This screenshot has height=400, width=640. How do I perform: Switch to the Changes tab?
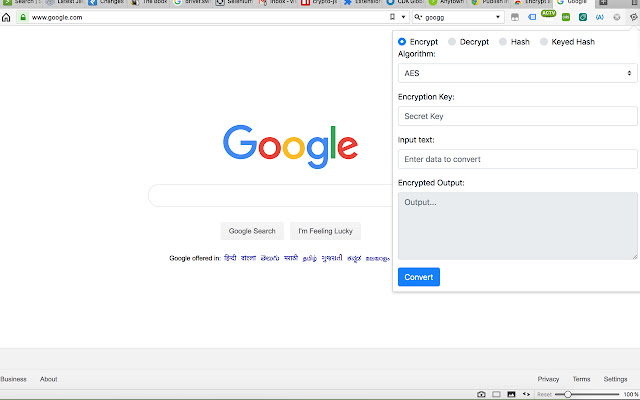click(107, 2)
